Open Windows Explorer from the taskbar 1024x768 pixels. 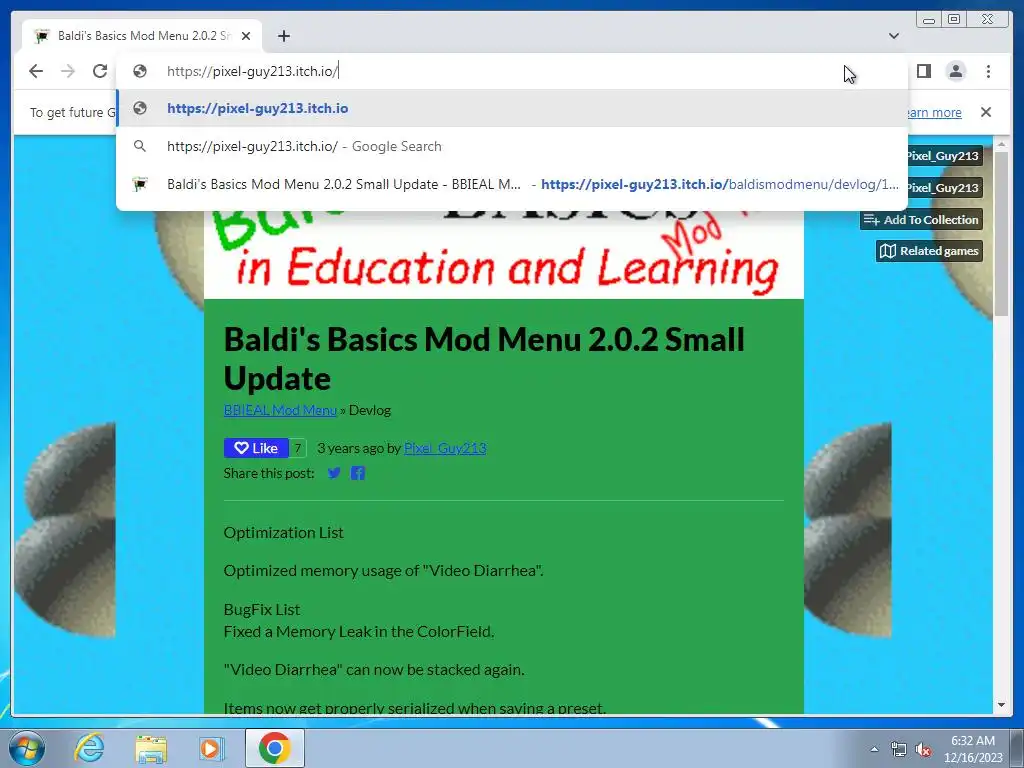point(151,748)
